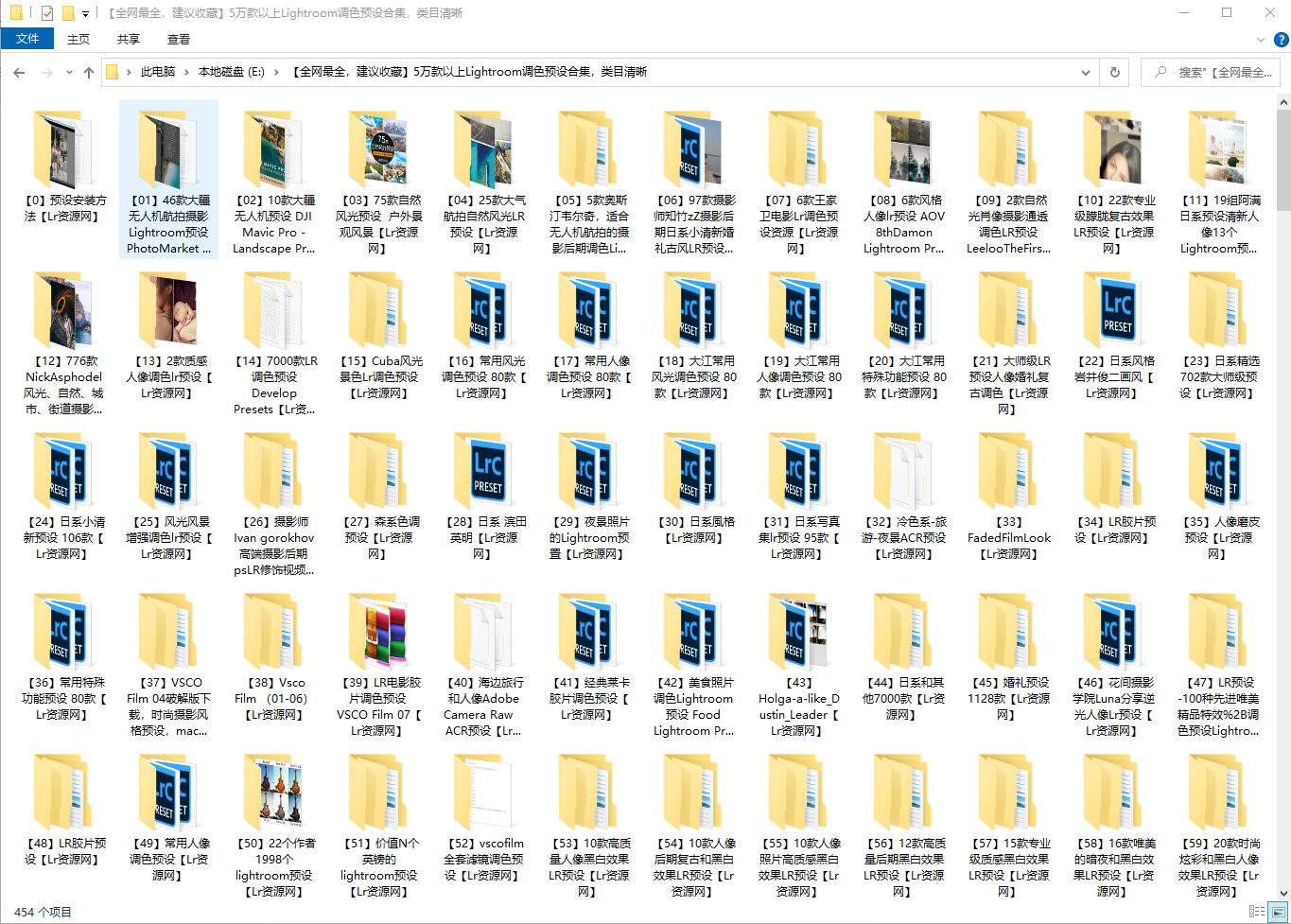
Task: Select folder 【11】19组阿満日系预设清新人像
Action: pyautogui.click(x=1219, y=180)
